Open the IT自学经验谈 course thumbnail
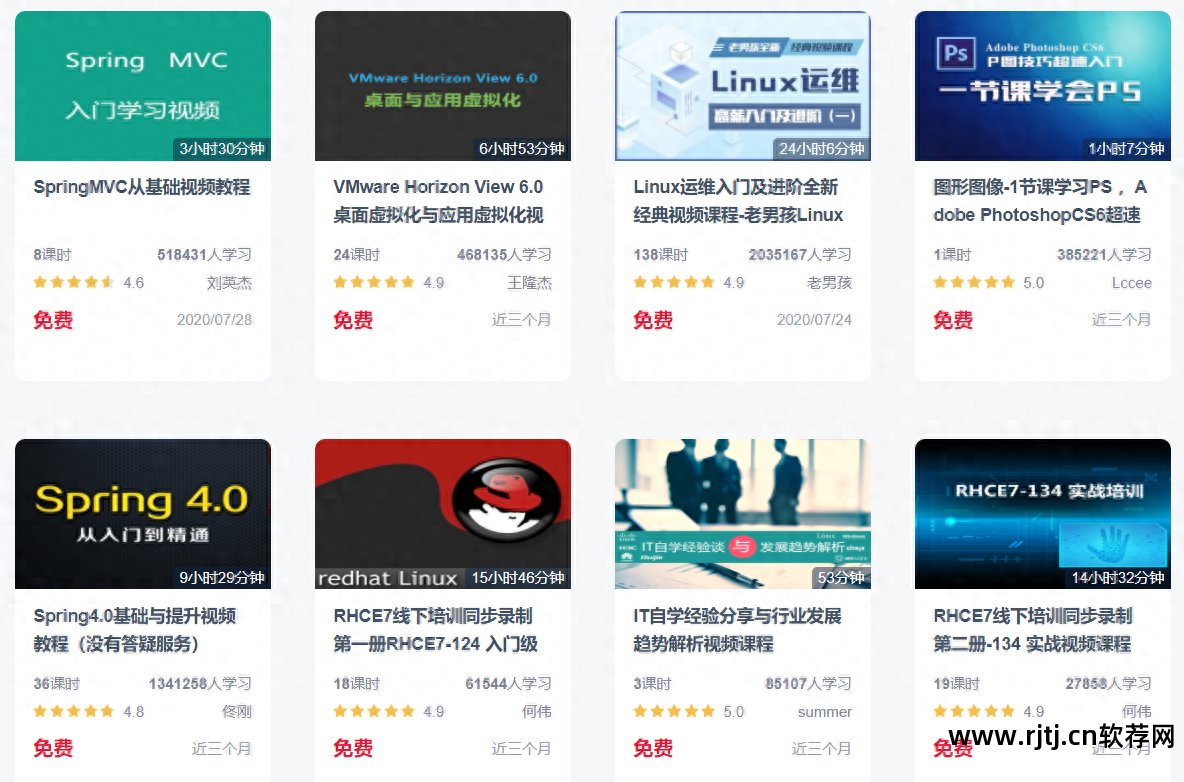The width and height of the screenshot is (1184, 782). coord(743,514)
